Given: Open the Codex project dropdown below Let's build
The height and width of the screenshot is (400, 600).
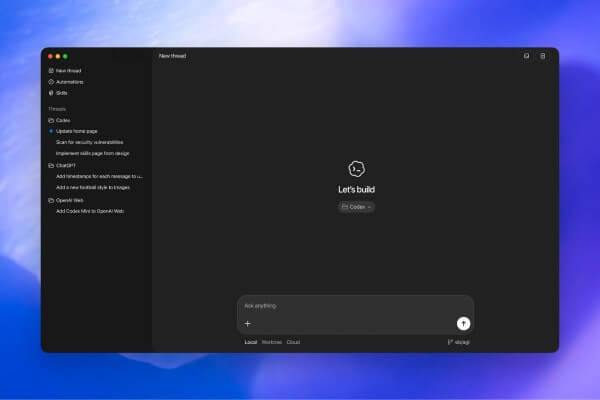Looking at the screenshot, I should [x=356, y=207].
